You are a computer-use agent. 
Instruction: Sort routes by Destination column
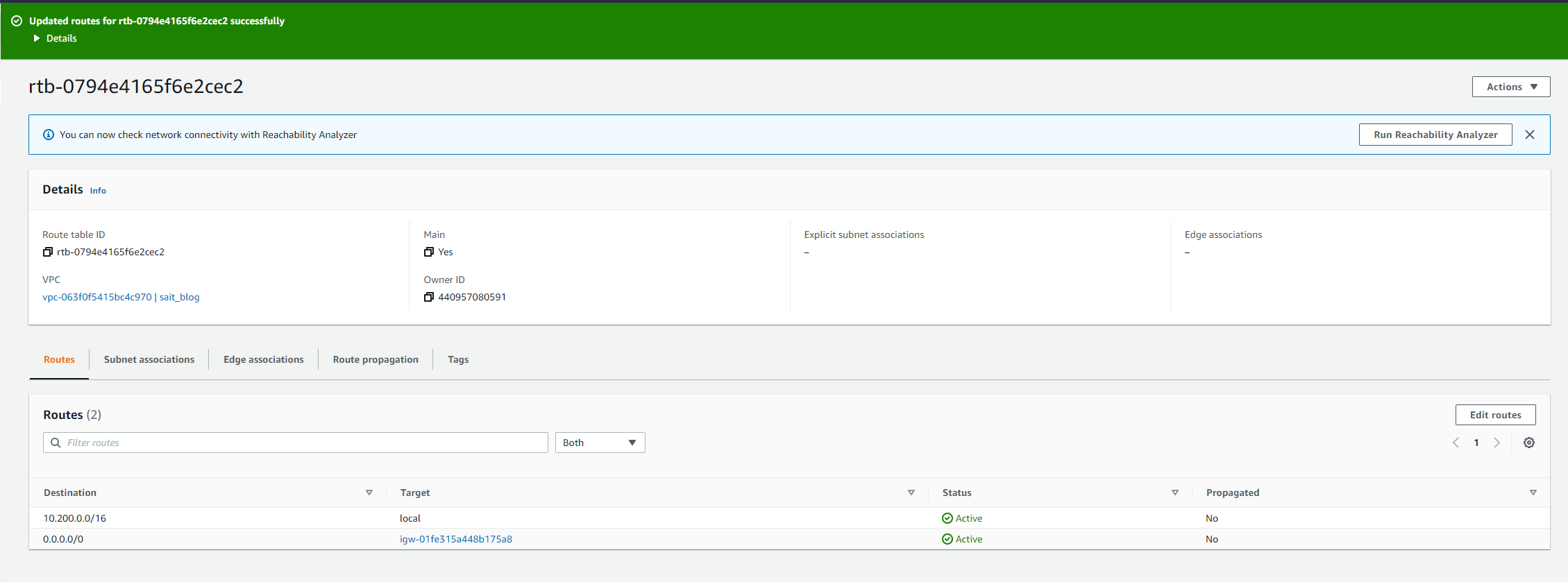(369, 493)
